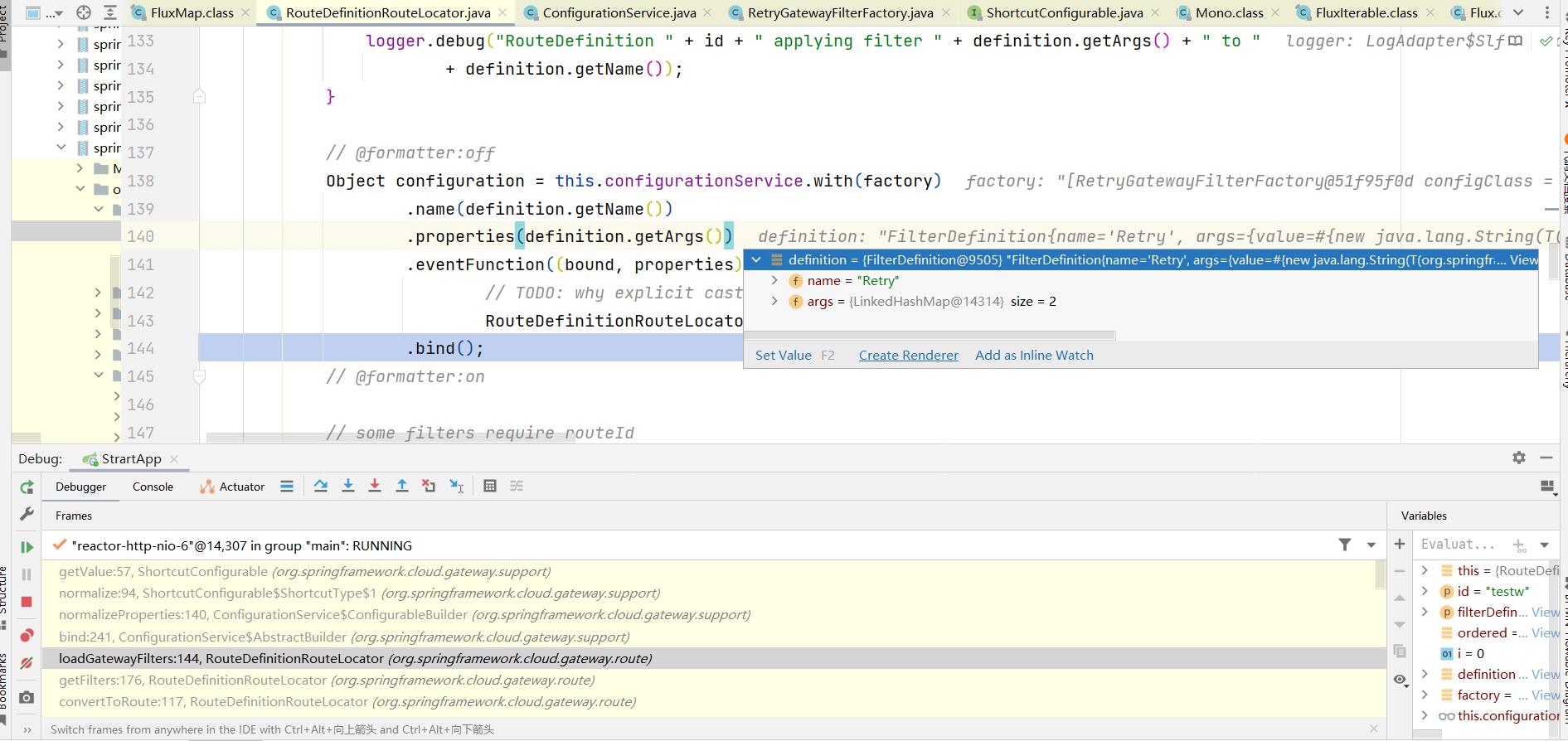Screen dimensions: 1568x741
Task: Click Drop Frame icon
Action: point(429,487)
